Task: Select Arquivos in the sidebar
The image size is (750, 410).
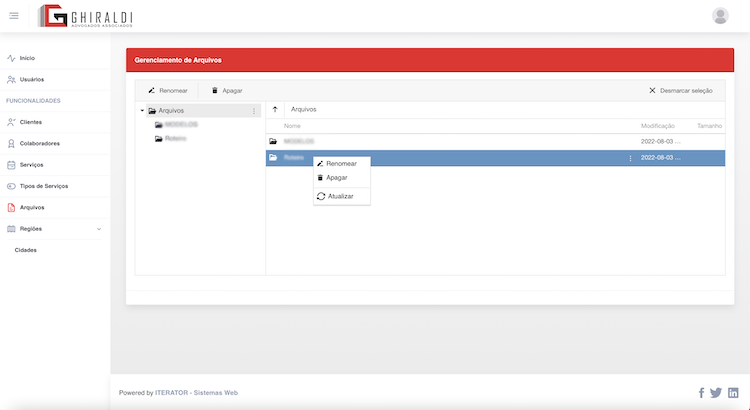Action: [x=32, y=208]
